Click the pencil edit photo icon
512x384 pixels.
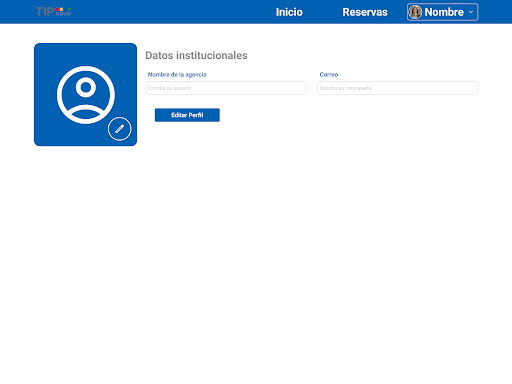pos(120,129)
